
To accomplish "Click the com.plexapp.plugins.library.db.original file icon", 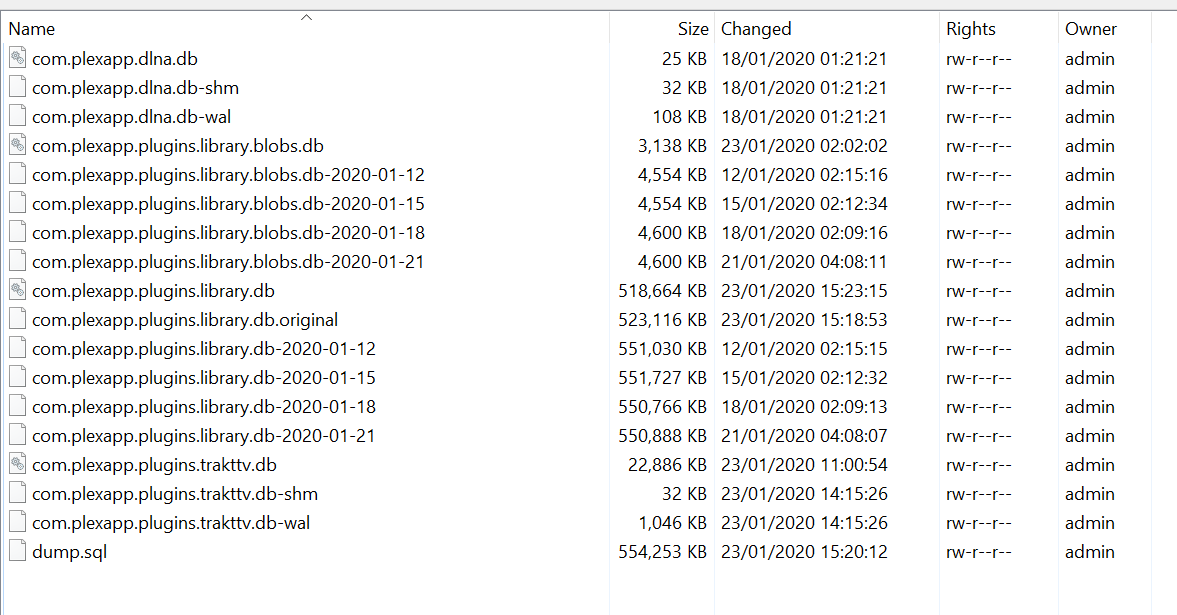I will (x=17, y=320).
